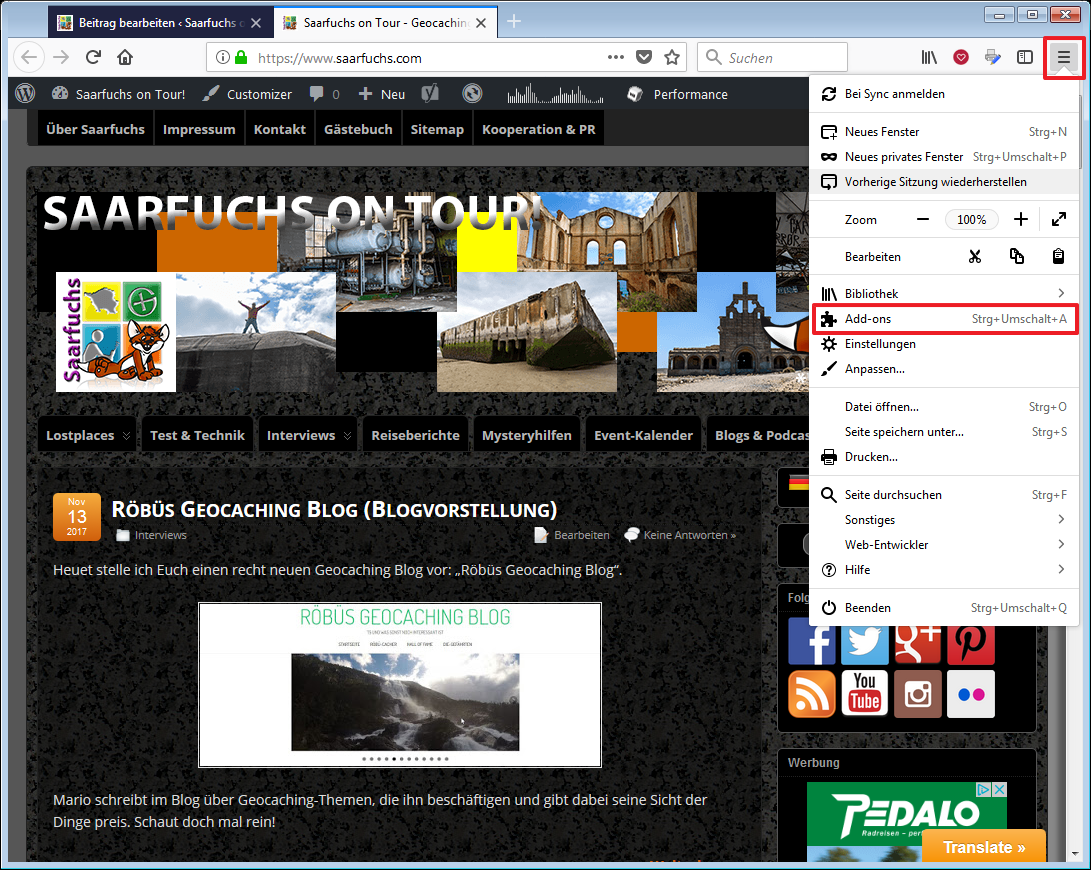Expand the Sonstiges submenu
This screenshot has height=870, width=1091.
[943, 520]
